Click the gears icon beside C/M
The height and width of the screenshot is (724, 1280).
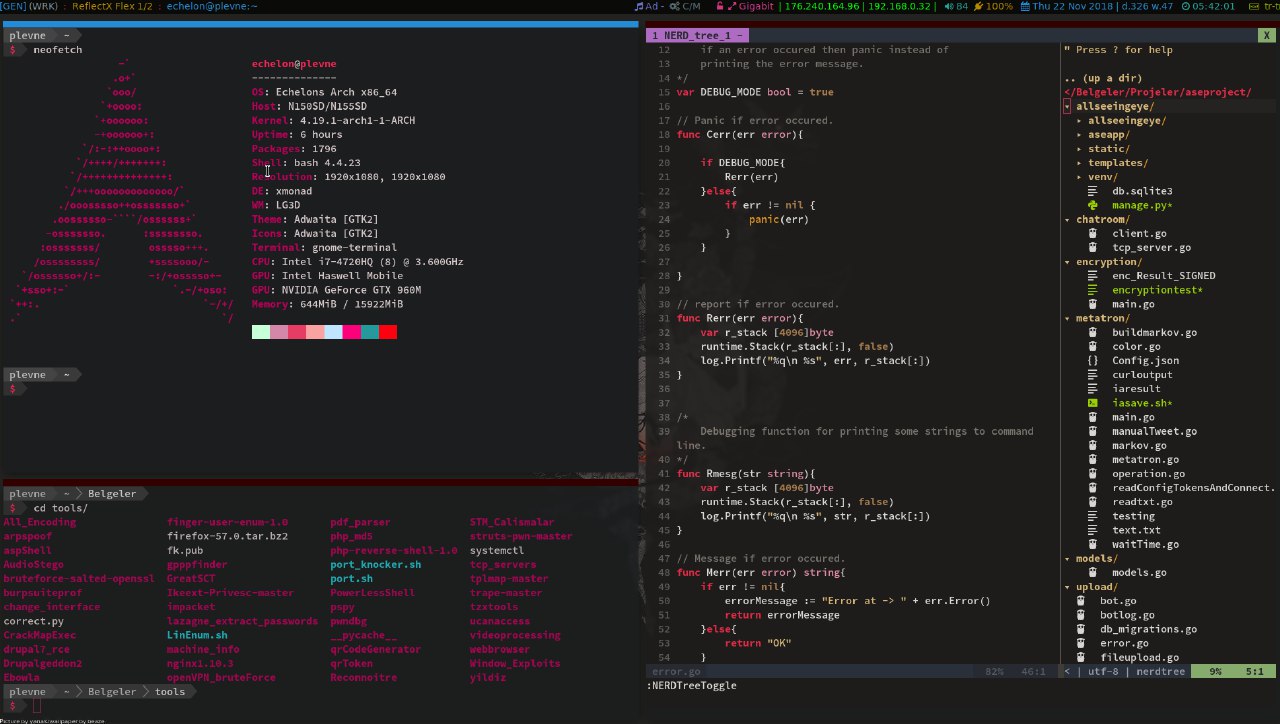coord(674,6)
